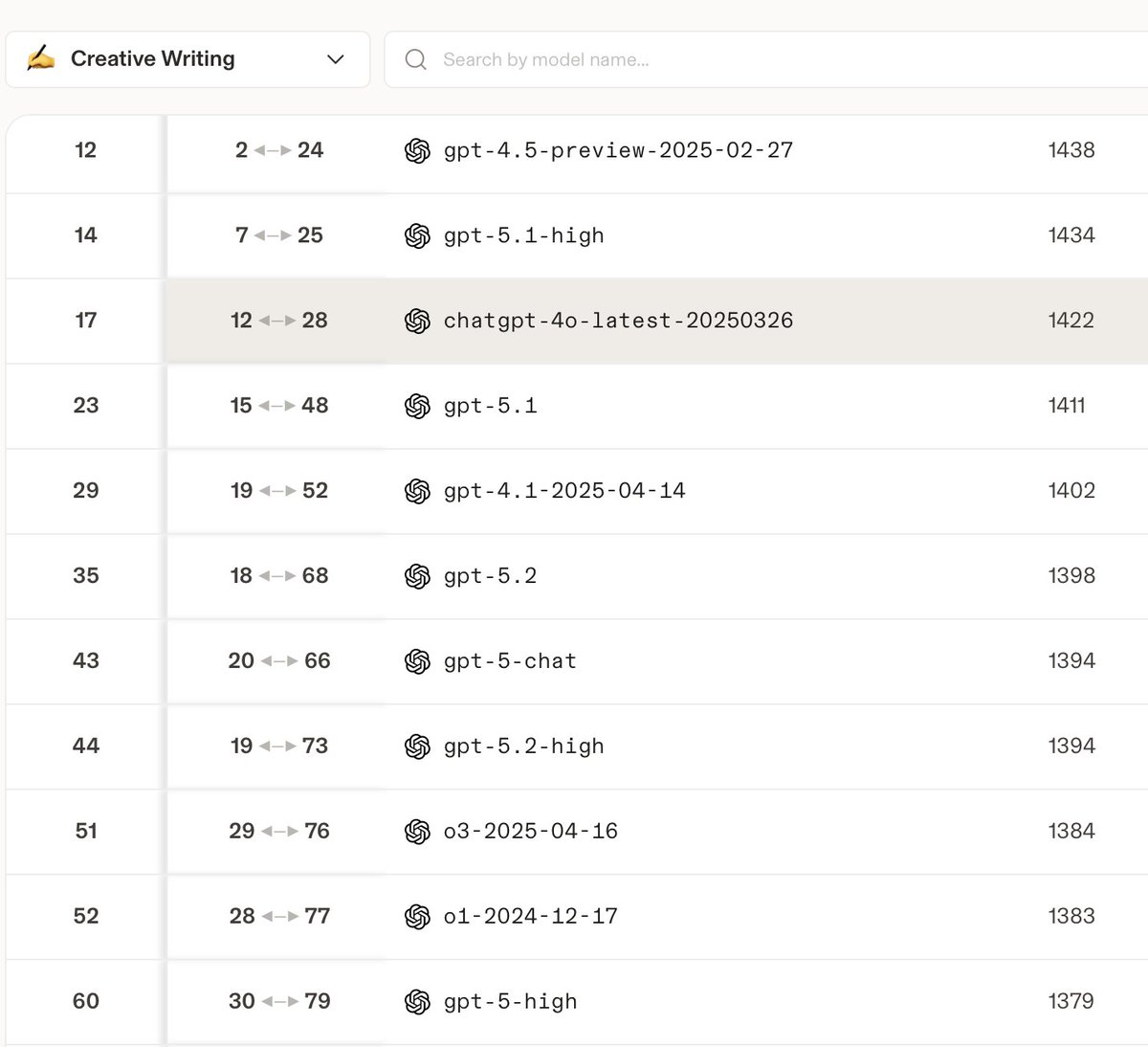
Task: Click OpenAI logo next to gpt-5-high
Action: (417, 1002)
